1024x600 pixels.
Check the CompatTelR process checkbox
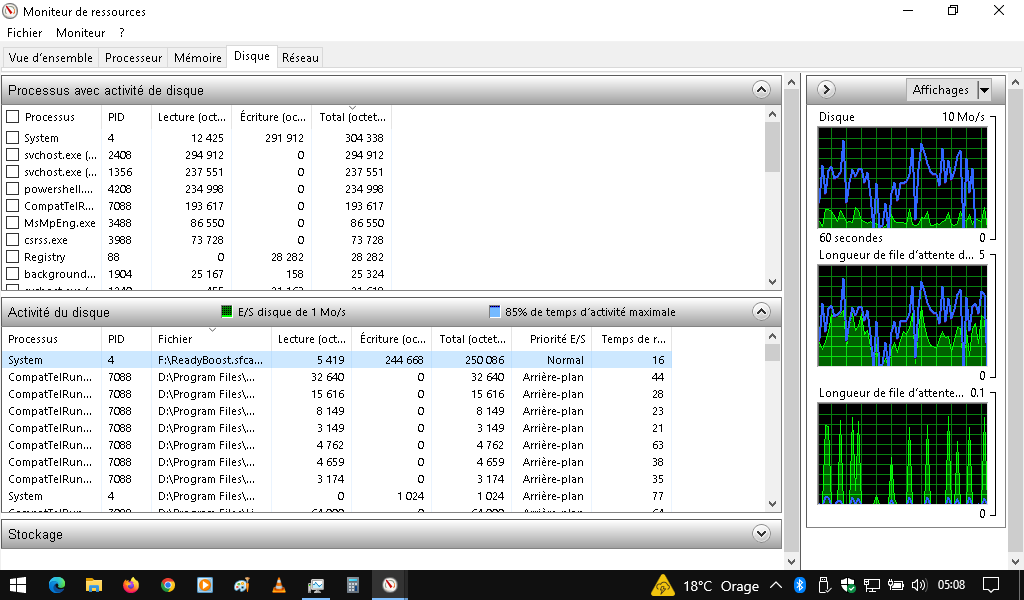(x=12, y=206)
